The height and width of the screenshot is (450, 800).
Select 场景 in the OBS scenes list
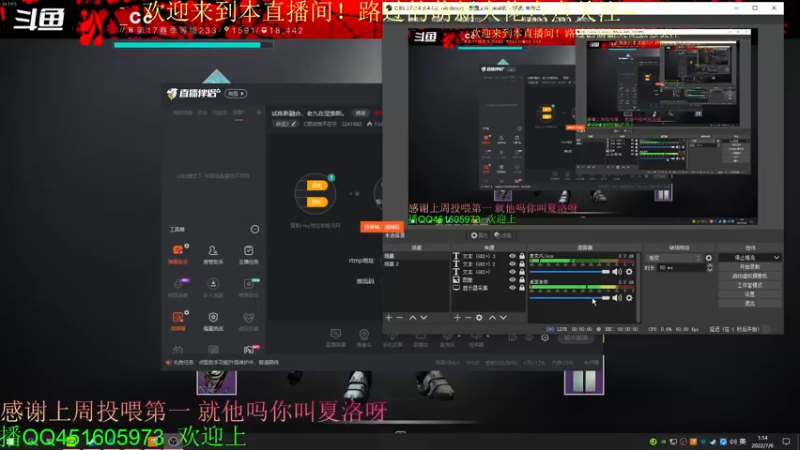(x=416, y=256)
